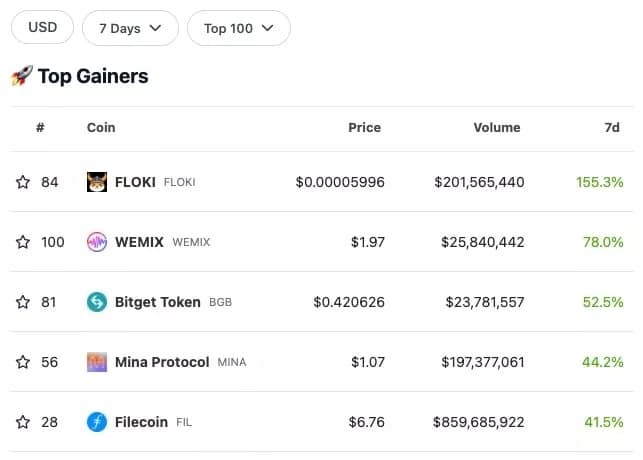Viewport: 643px width, 460px height.
Task: Add Bitget Token to favorites via star
Action: point(23,302)
